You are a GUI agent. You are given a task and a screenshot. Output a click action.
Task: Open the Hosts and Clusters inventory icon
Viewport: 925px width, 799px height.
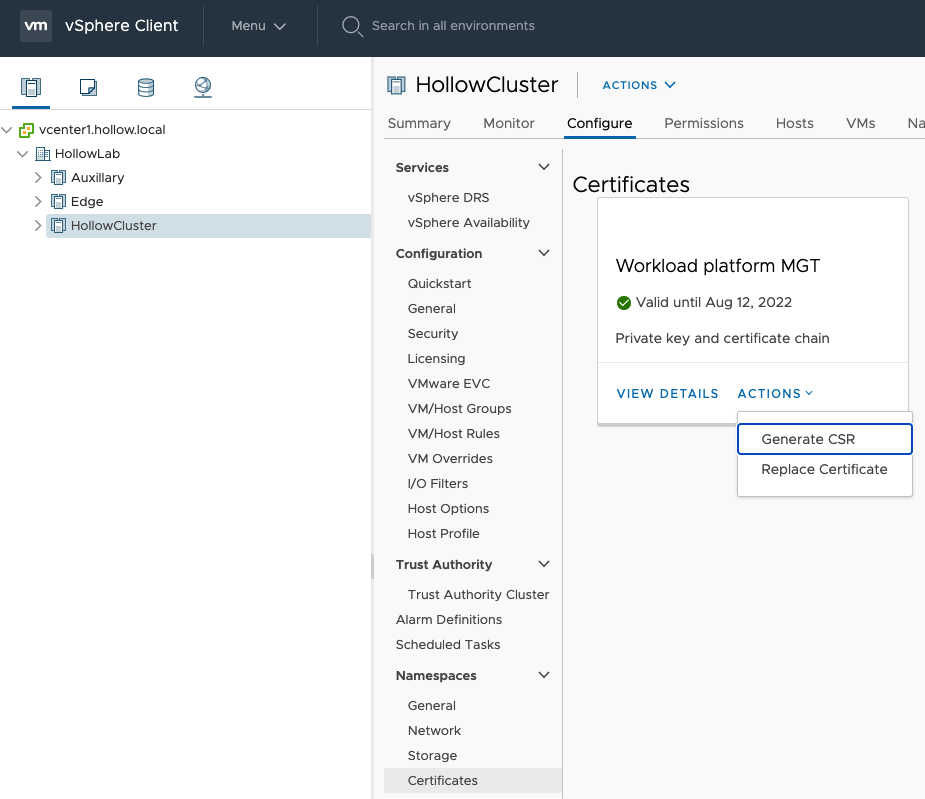pos(30,87)
